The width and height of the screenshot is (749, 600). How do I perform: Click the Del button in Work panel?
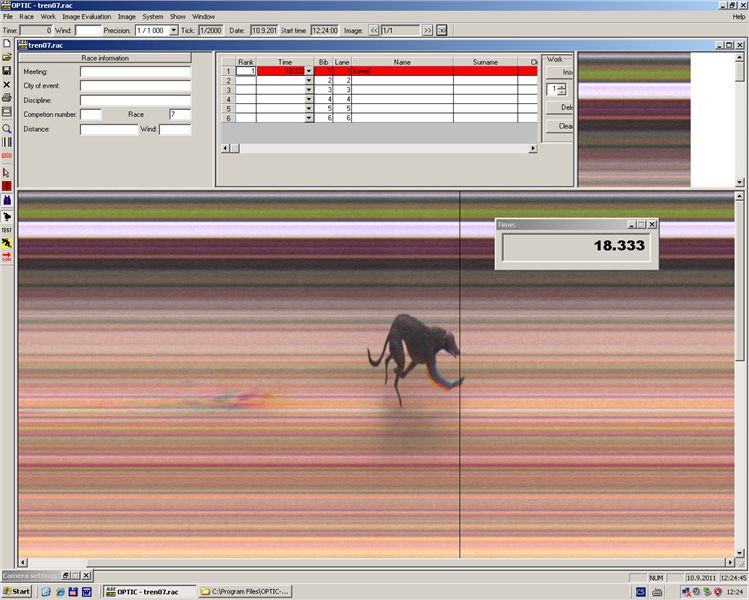click(560, 107)
